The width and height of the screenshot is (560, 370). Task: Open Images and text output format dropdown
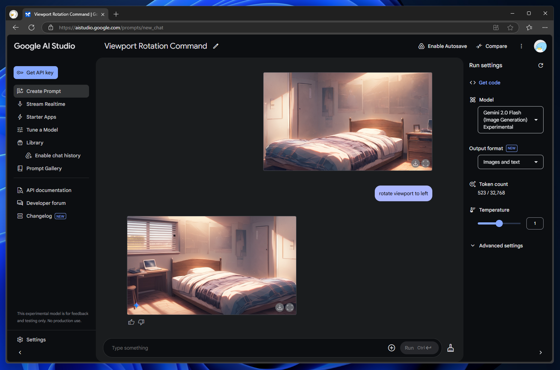click(510, 162)
